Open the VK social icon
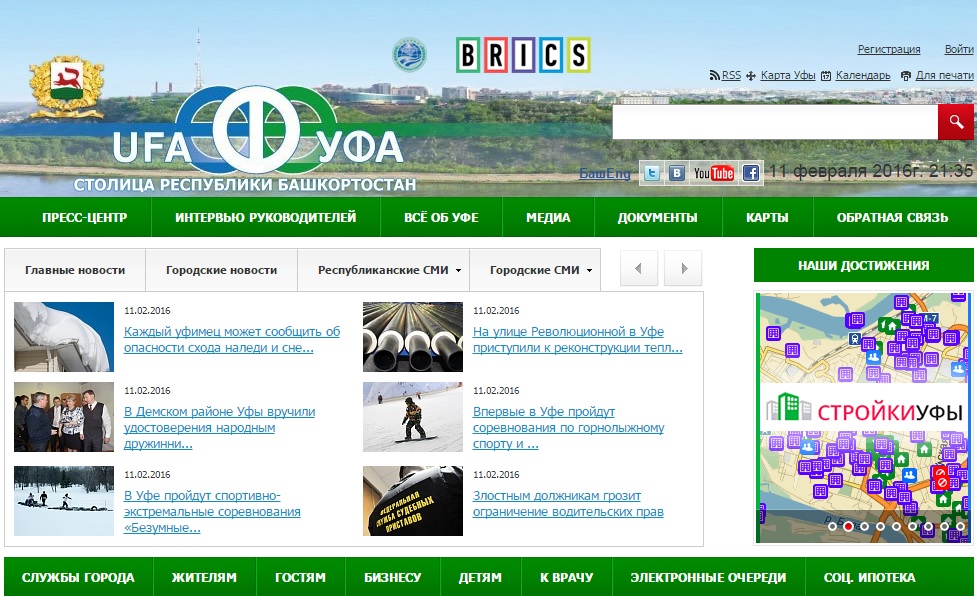977x596 pixels. tap(678, 173)
